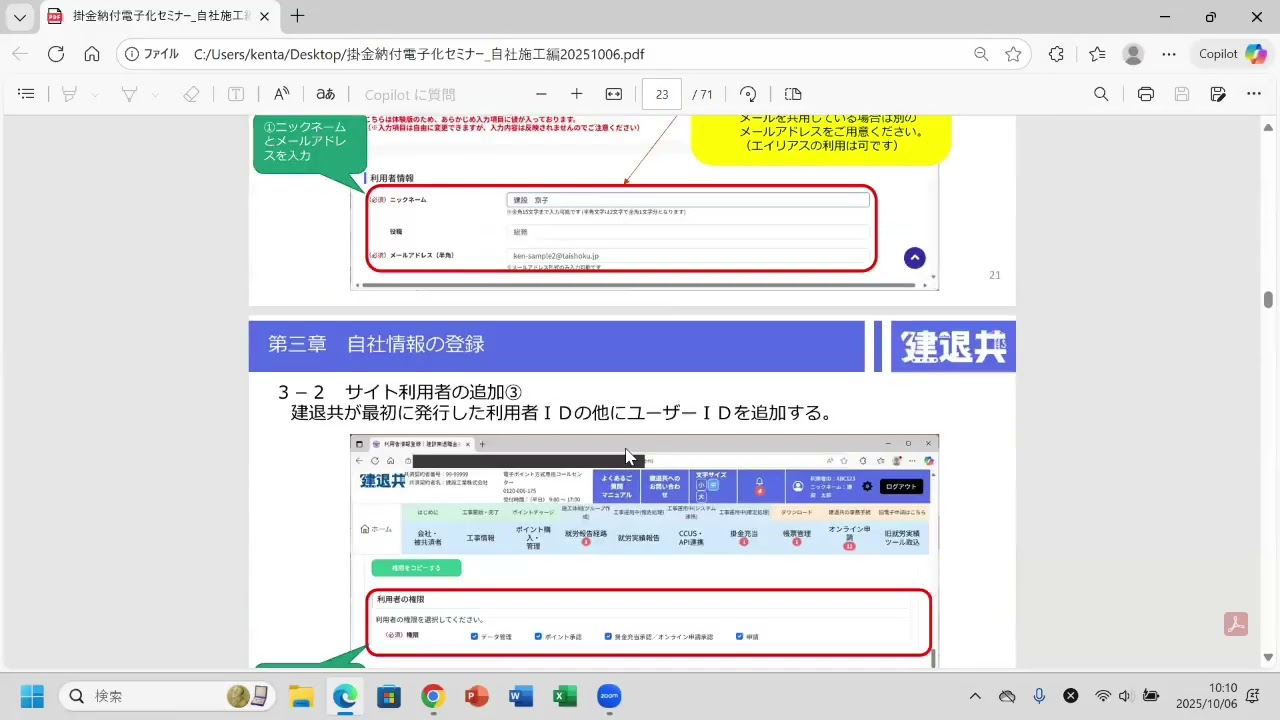Open the translate tool
The height and width of the screenshot is (720, 1280).
click(326, 94)
